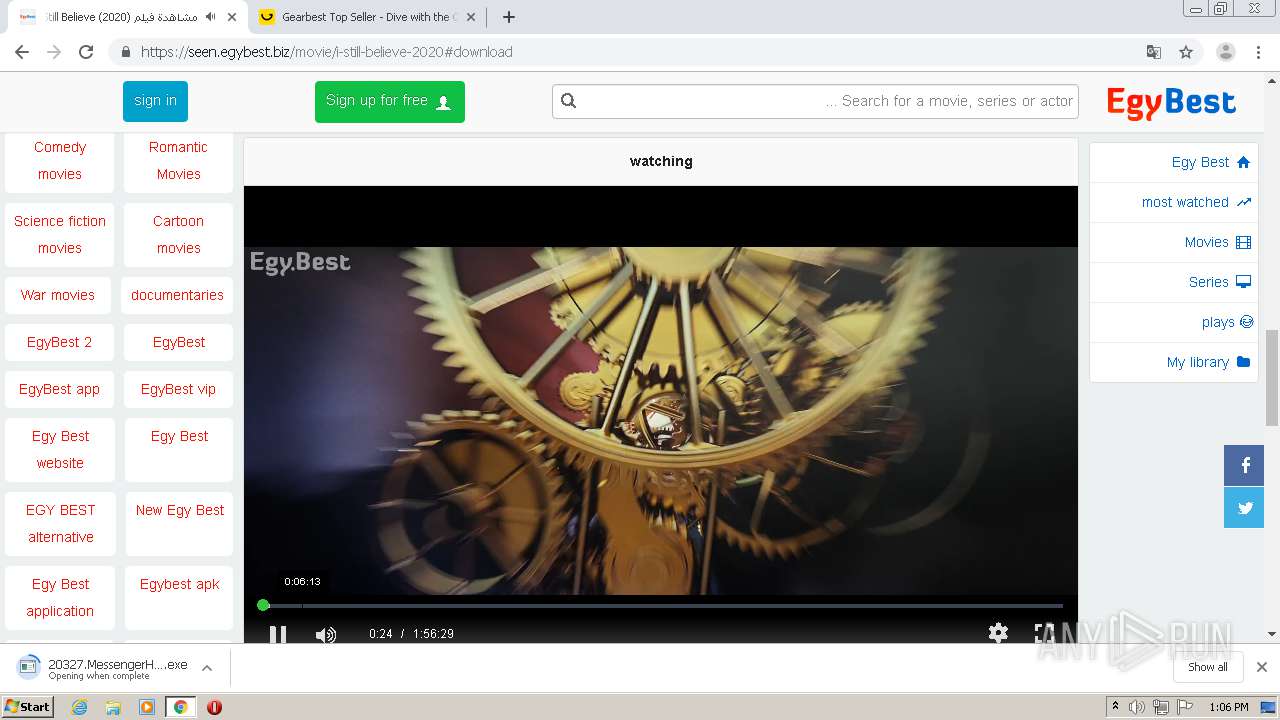This screenshot has height=720, width=1280.
Task: Click the taskbar clock 1:06 PM
Action: point(1228,707)
